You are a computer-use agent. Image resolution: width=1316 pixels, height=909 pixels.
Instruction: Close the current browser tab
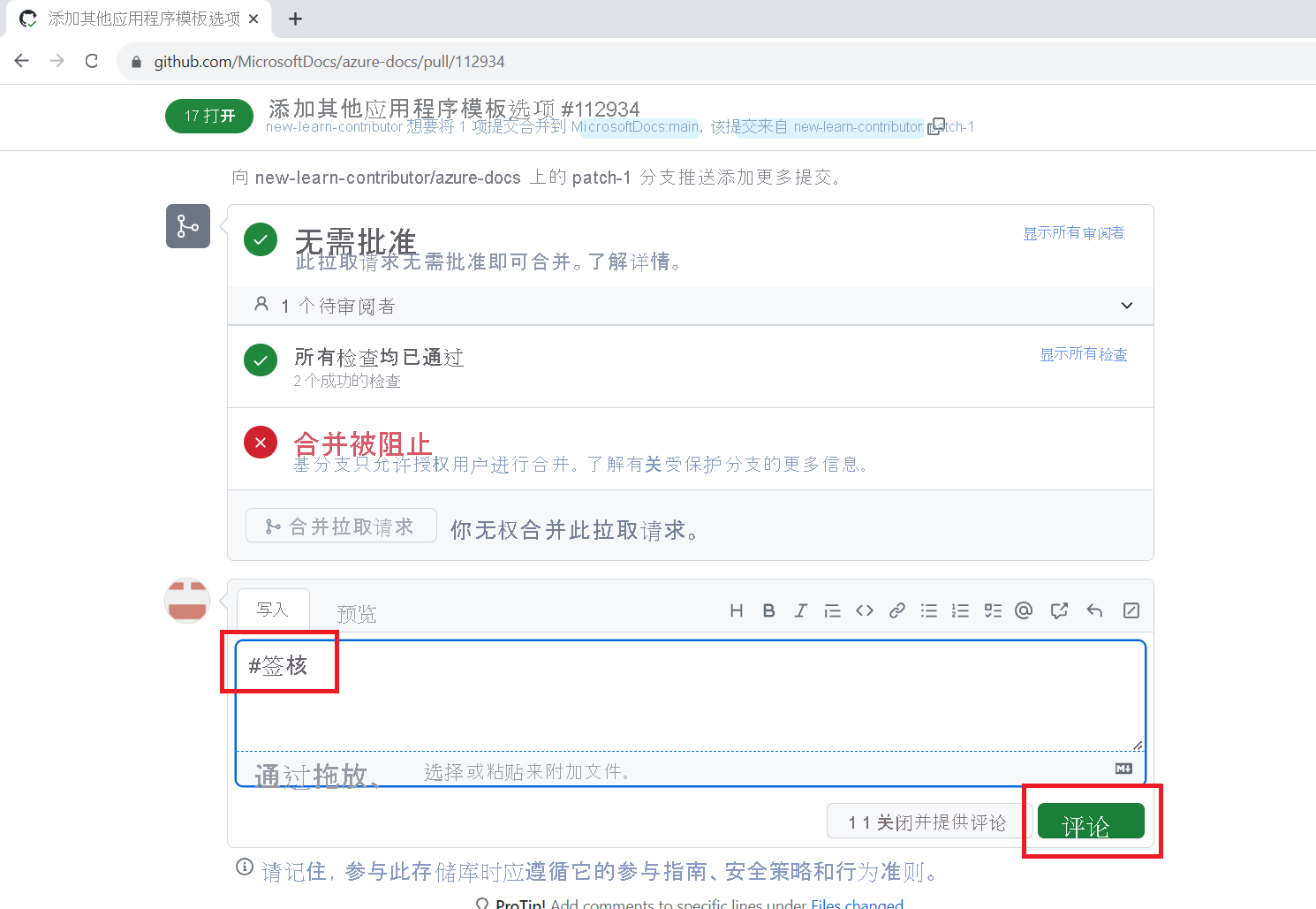click(253, 19)
